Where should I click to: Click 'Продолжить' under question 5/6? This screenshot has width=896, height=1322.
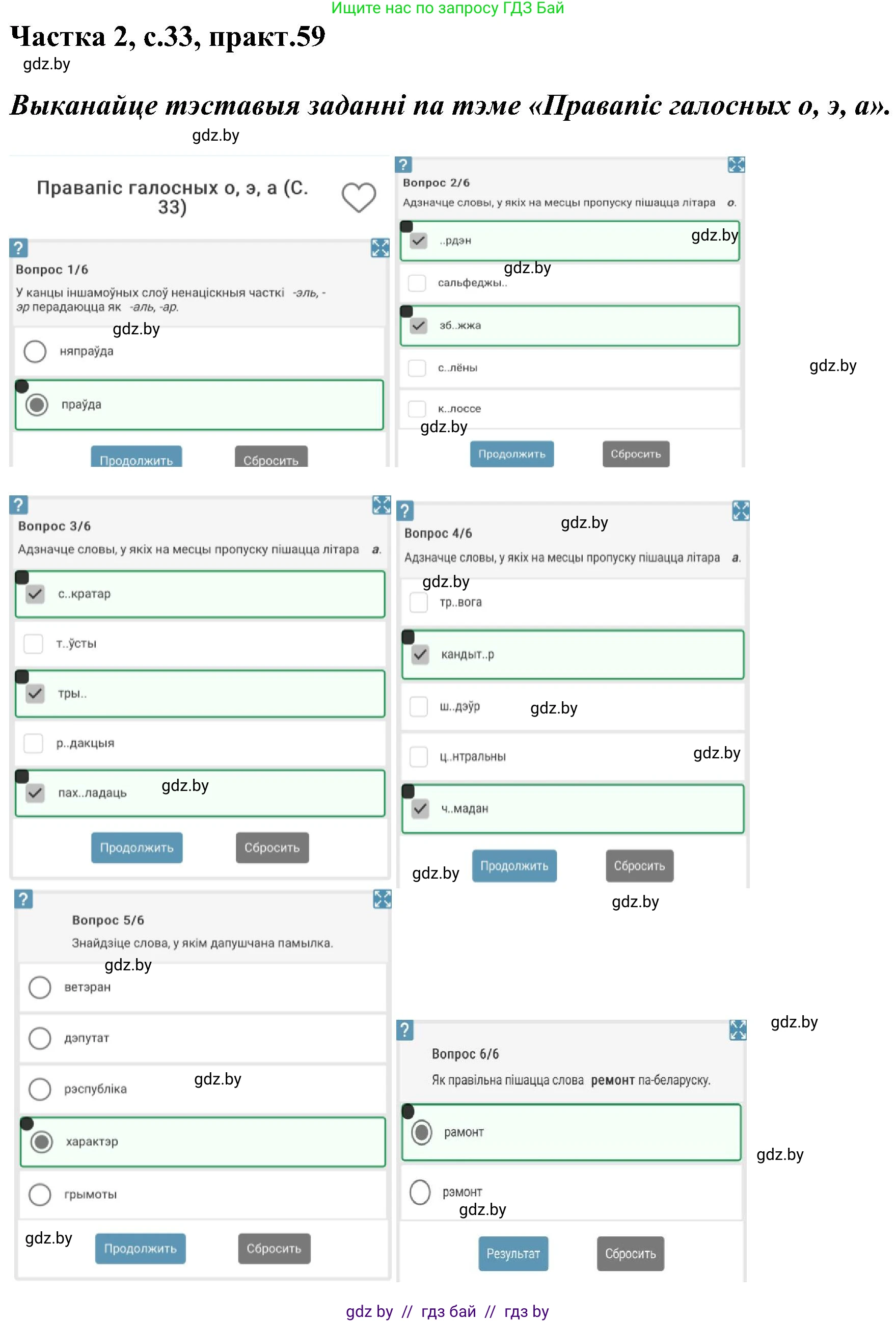point(140,1249)
